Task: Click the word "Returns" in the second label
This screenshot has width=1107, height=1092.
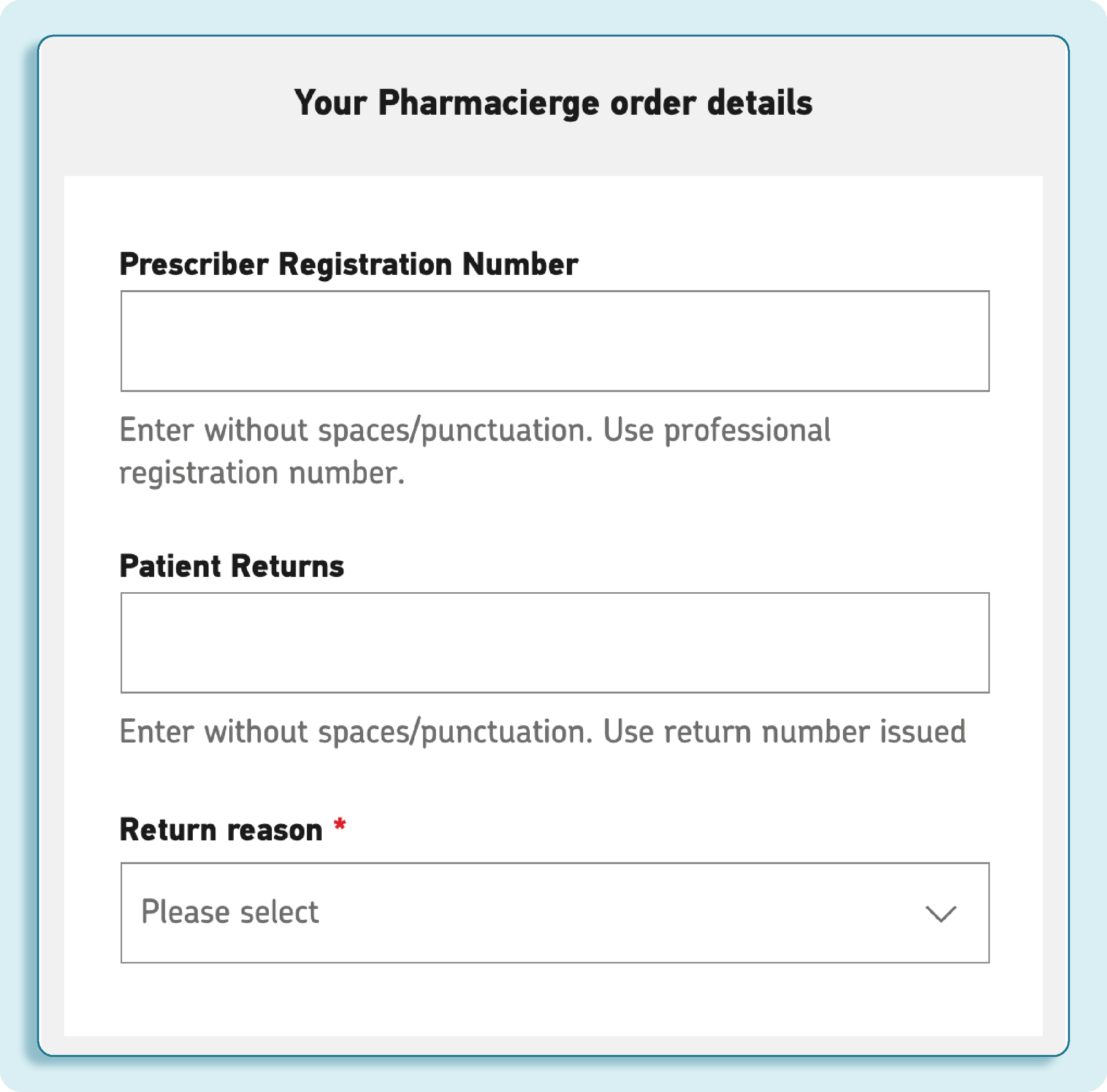Action: [x=288, y=567]
